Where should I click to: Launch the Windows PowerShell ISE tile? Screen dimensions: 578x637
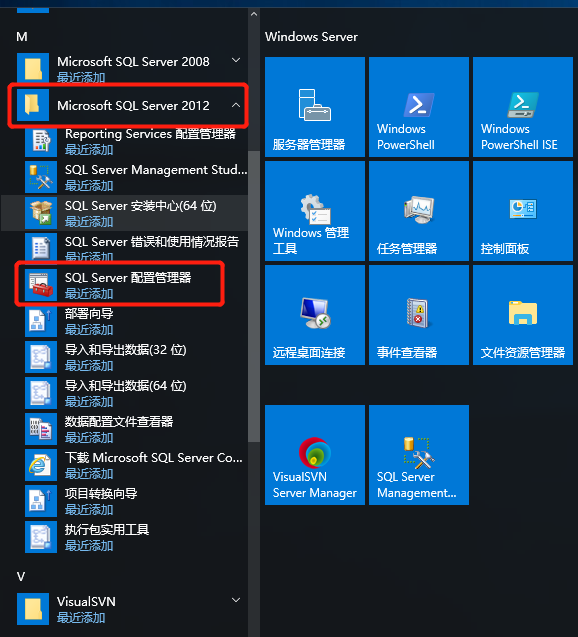pyautogui.click(x=523, y=107)
